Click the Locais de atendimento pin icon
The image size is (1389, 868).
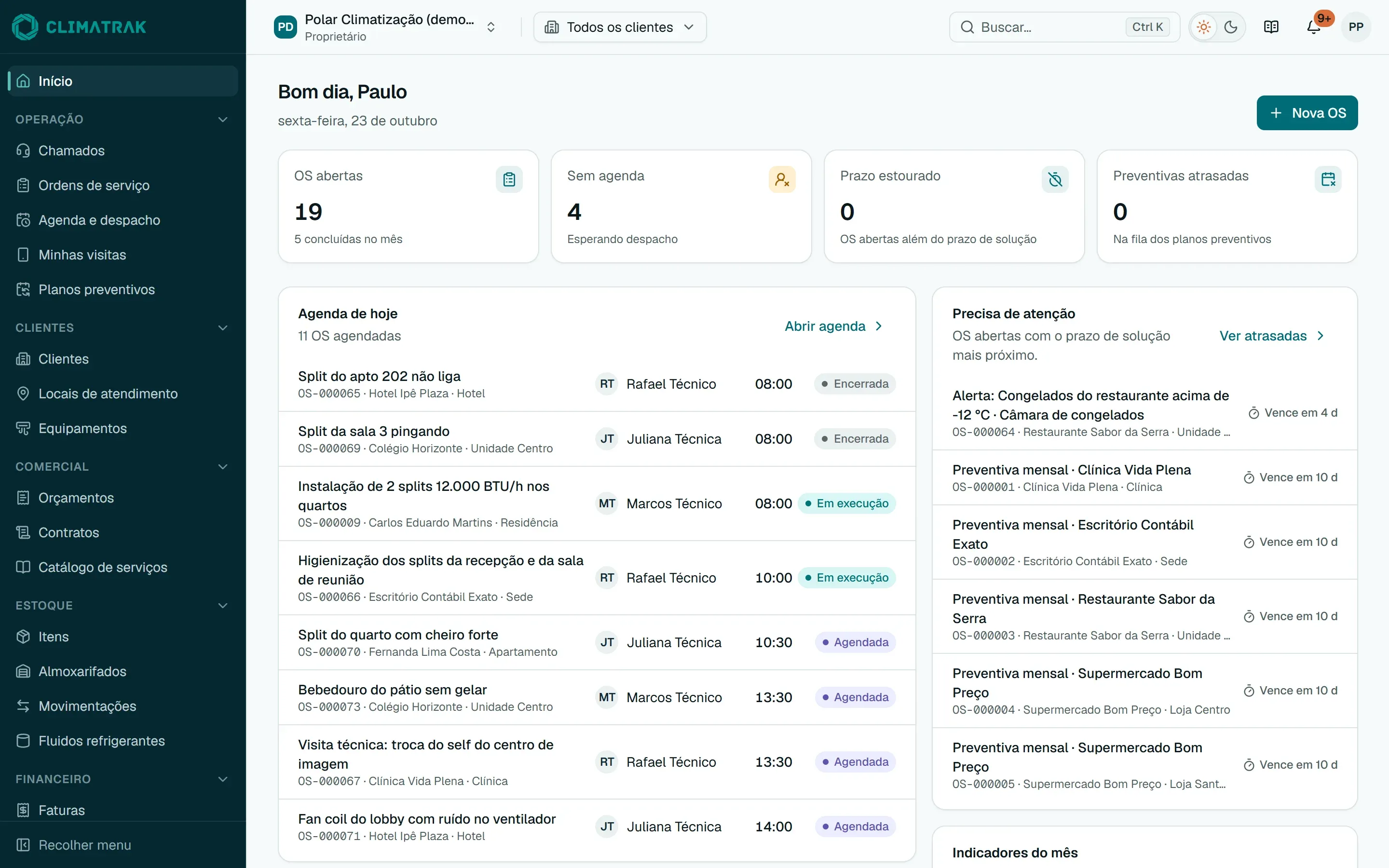coord(23,394)
